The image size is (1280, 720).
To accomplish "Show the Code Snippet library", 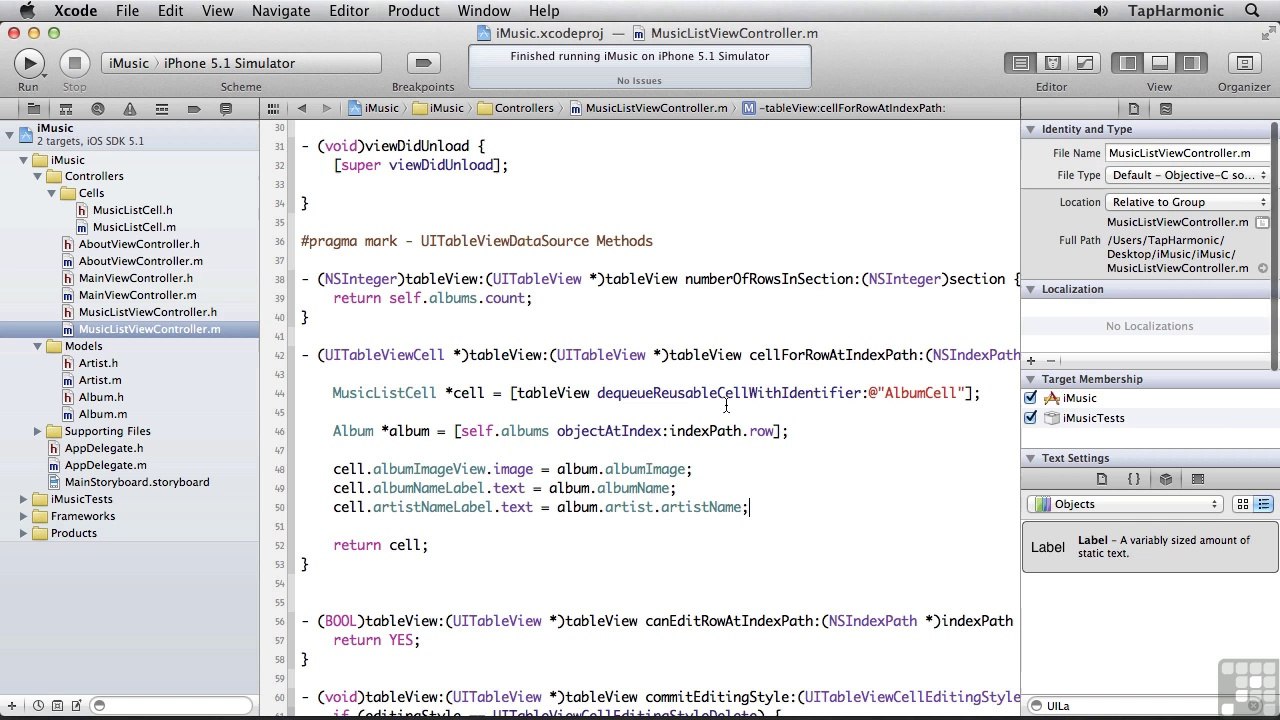I will pyautogui.click(x=1134, y=479).
